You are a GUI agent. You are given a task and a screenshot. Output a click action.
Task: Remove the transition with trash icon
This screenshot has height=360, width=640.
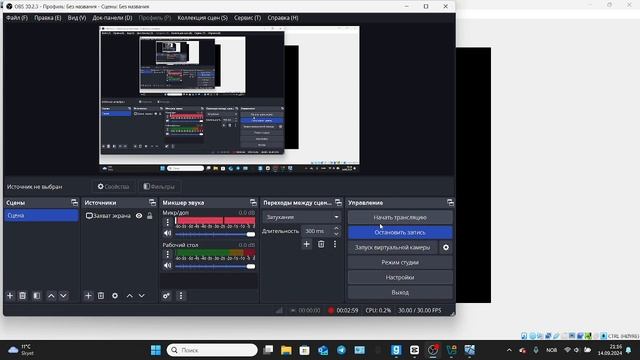click(x=321, y=244)
